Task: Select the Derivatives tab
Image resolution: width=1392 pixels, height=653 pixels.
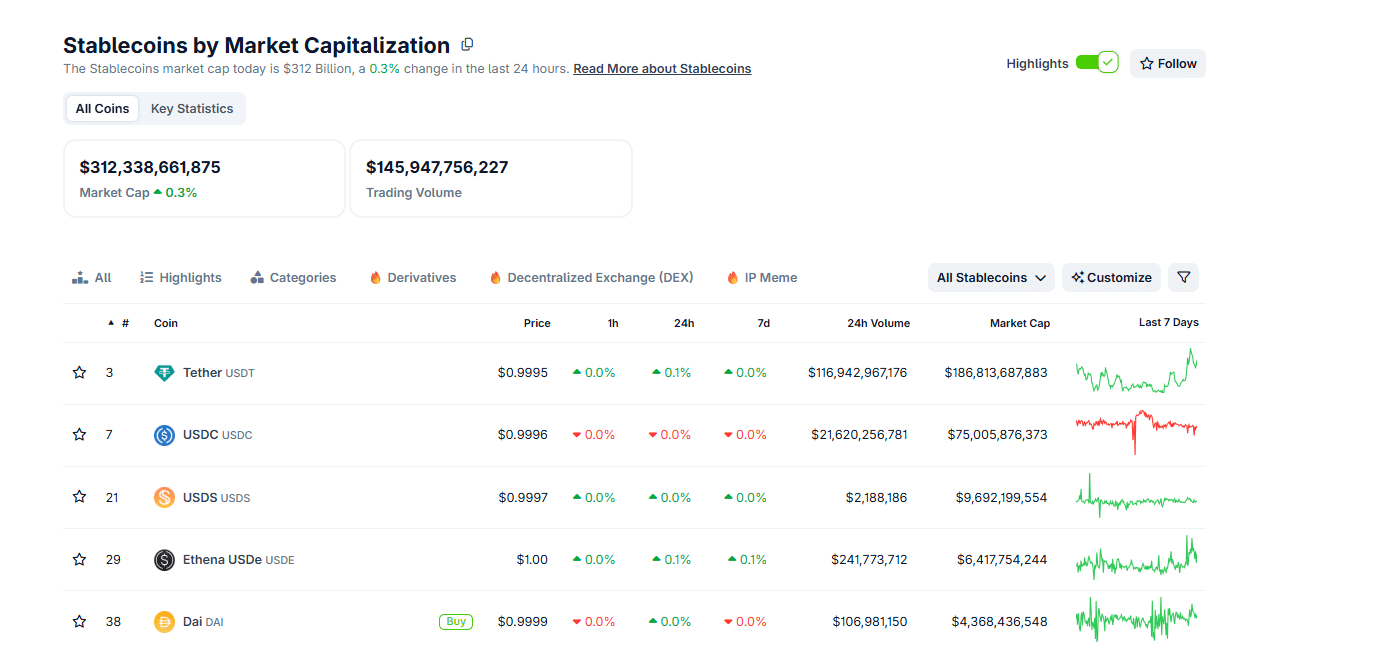Action: [x=412, y=277]
